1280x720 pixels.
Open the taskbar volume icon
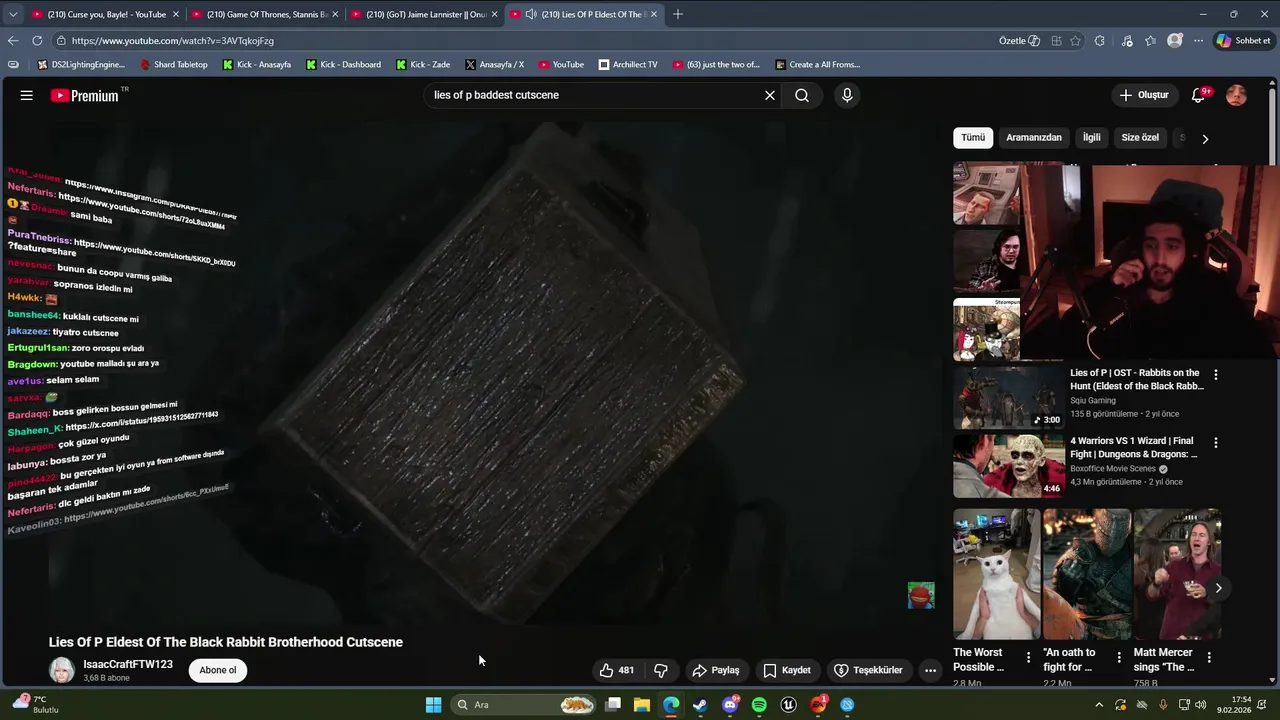point(1200,705)
